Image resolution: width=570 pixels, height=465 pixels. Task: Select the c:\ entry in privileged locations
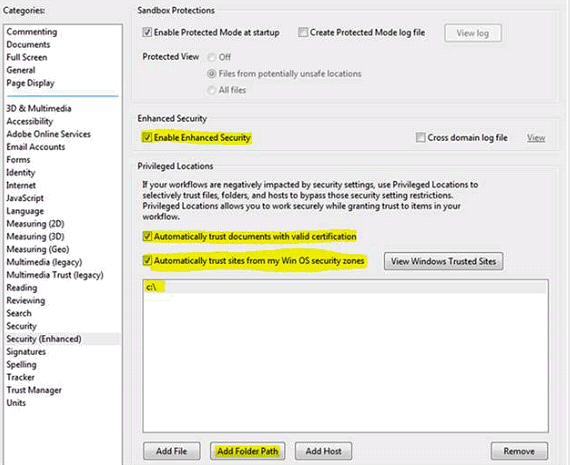click(345, 287)
